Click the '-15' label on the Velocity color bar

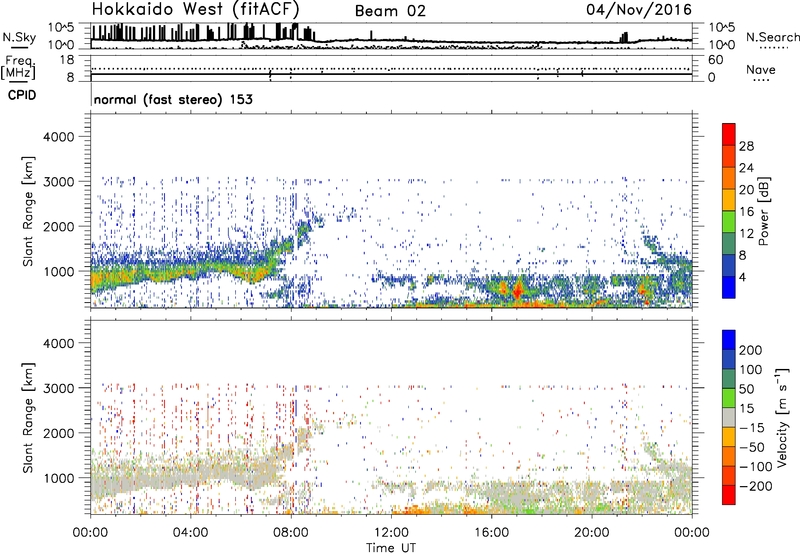coord(752,428)
